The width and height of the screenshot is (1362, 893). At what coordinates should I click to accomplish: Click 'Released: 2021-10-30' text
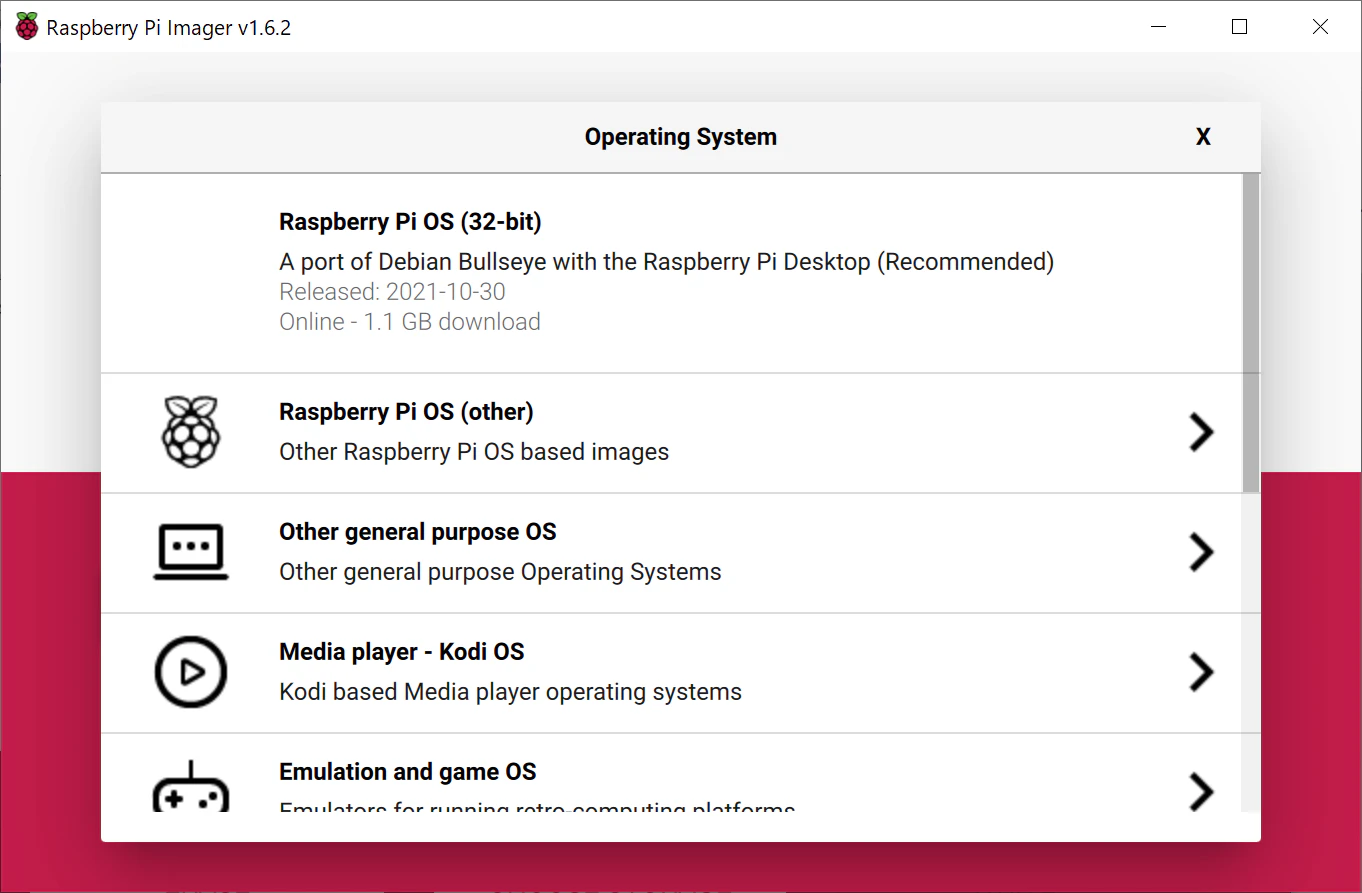[392, 292]
